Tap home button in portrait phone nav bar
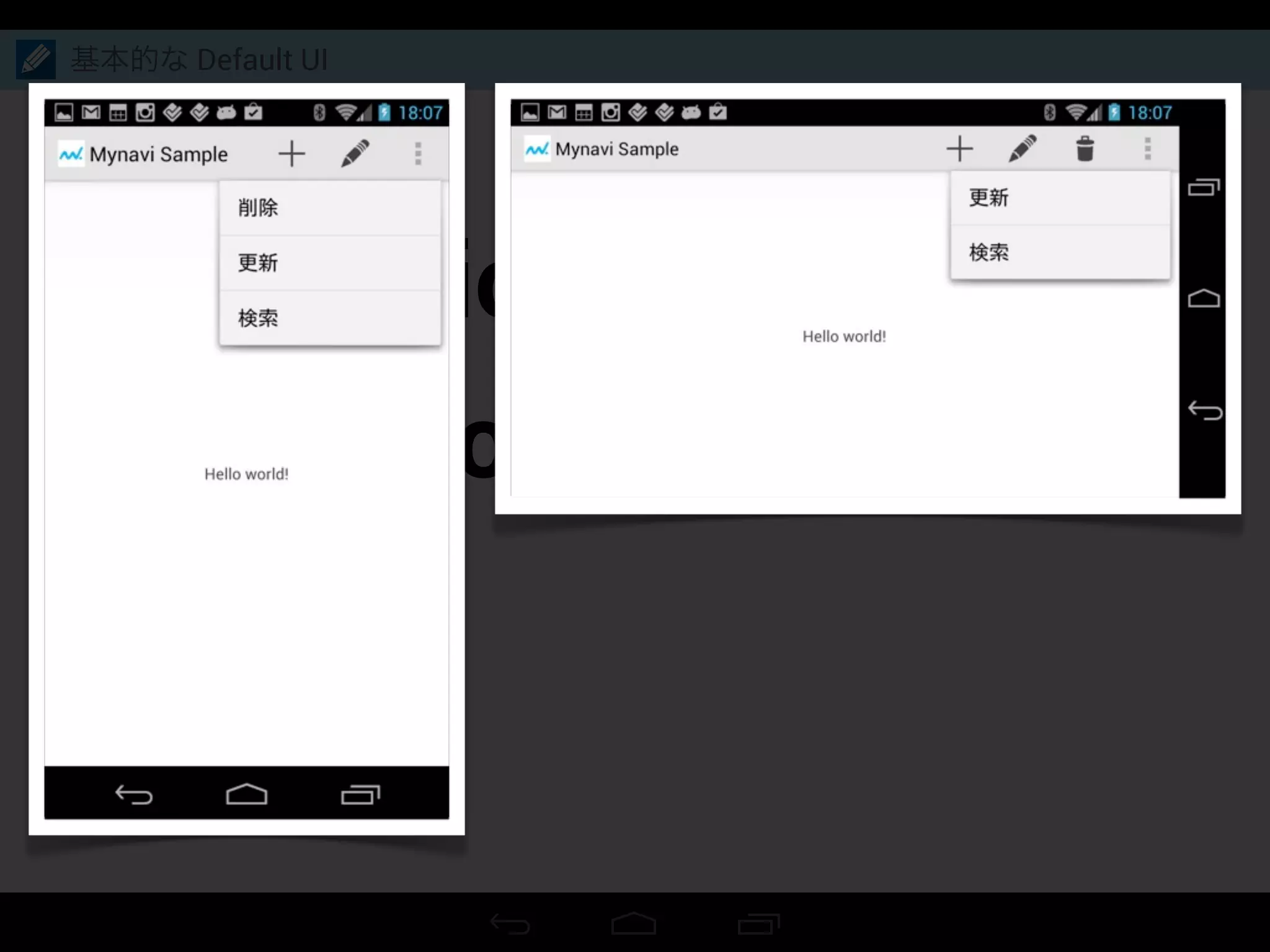Image resolution: width=1270 pixels, height=952 pixels. click(x=247, y=794)
